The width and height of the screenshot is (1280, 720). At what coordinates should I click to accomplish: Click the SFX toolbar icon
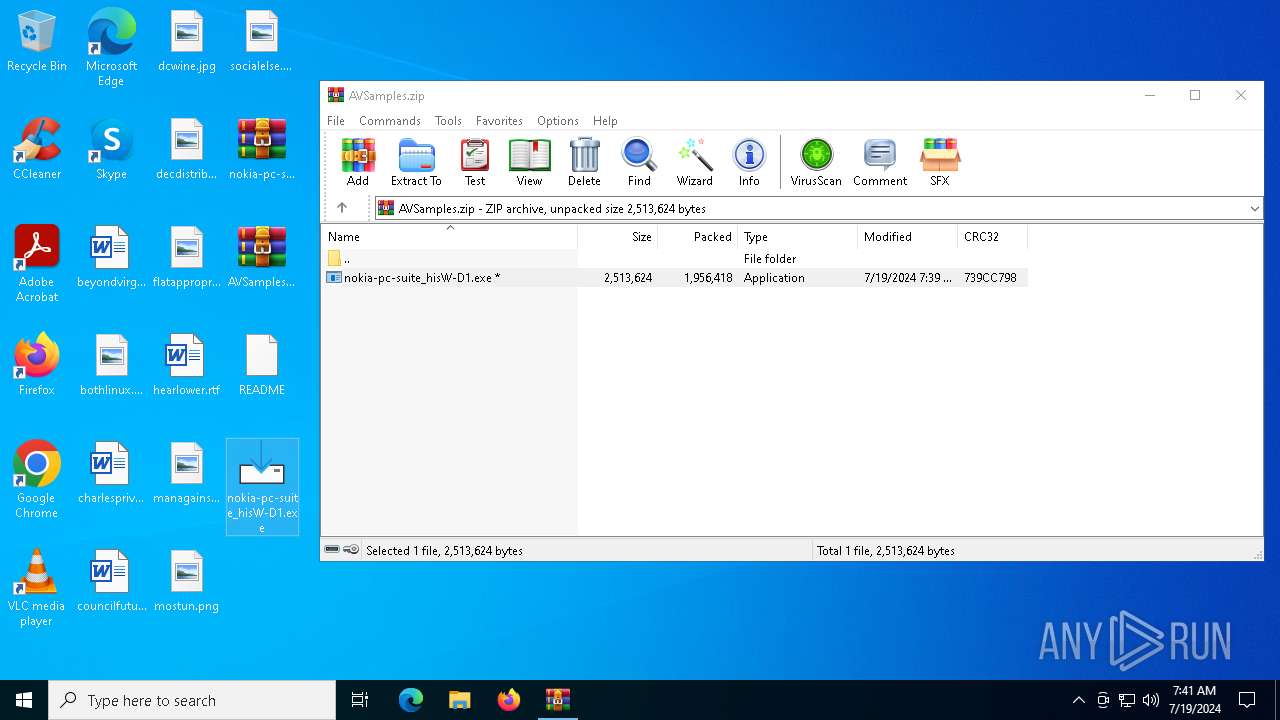(940, 162)
